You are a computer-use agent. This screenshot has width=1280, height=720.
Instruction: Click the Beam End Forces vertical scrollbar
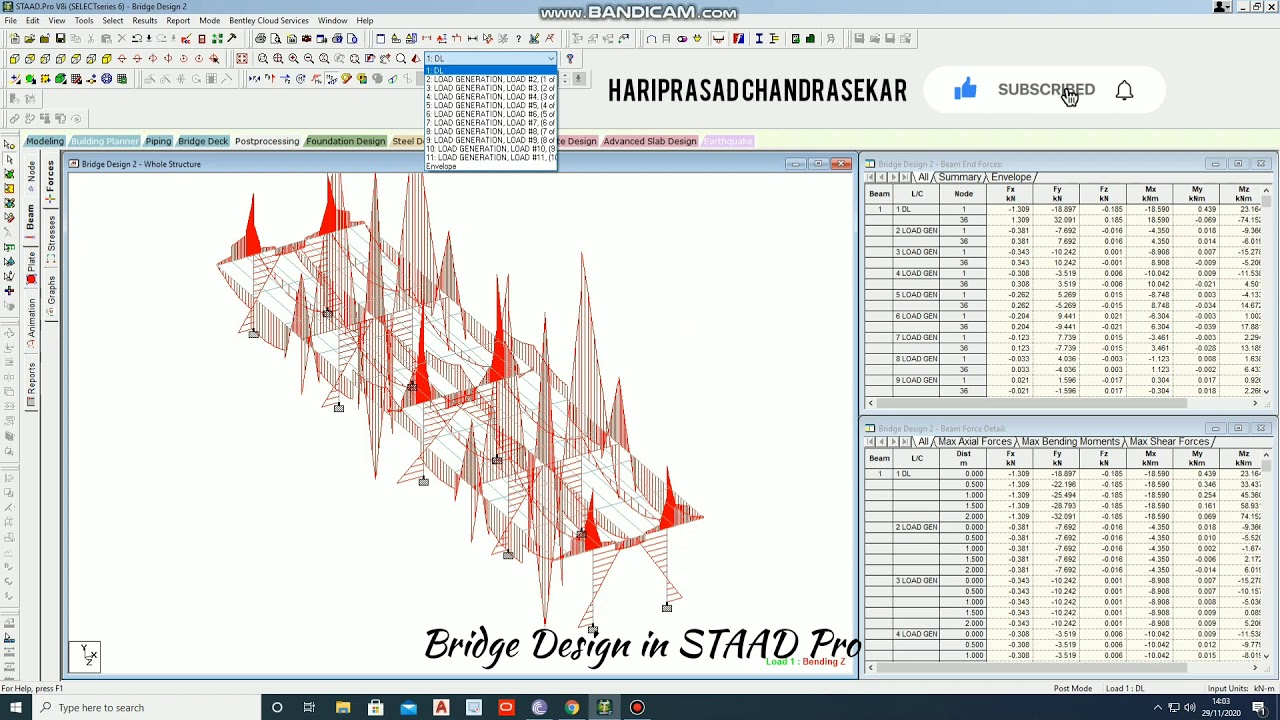1267,290
